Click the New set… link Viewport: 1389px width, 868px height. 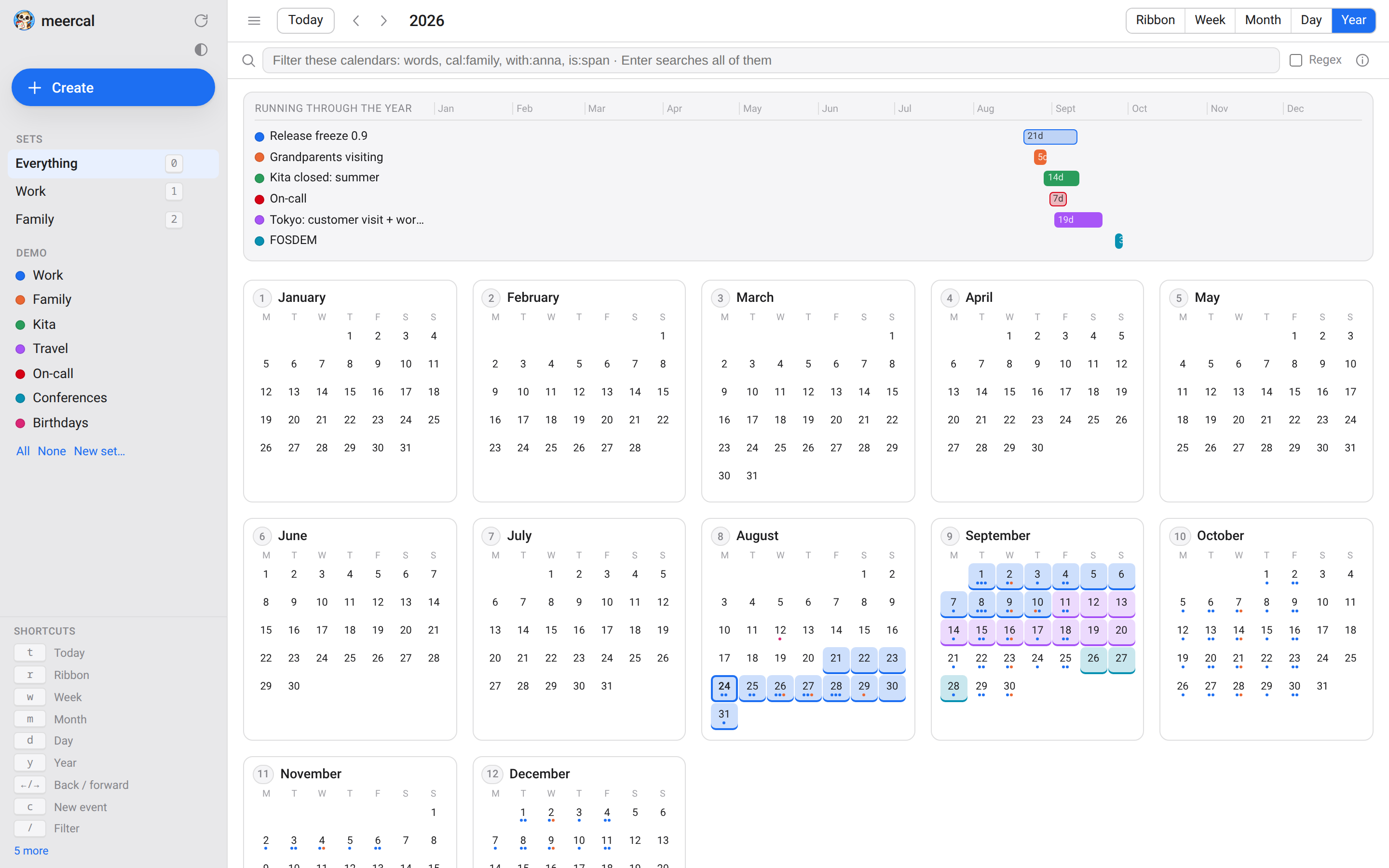point(99,451)
